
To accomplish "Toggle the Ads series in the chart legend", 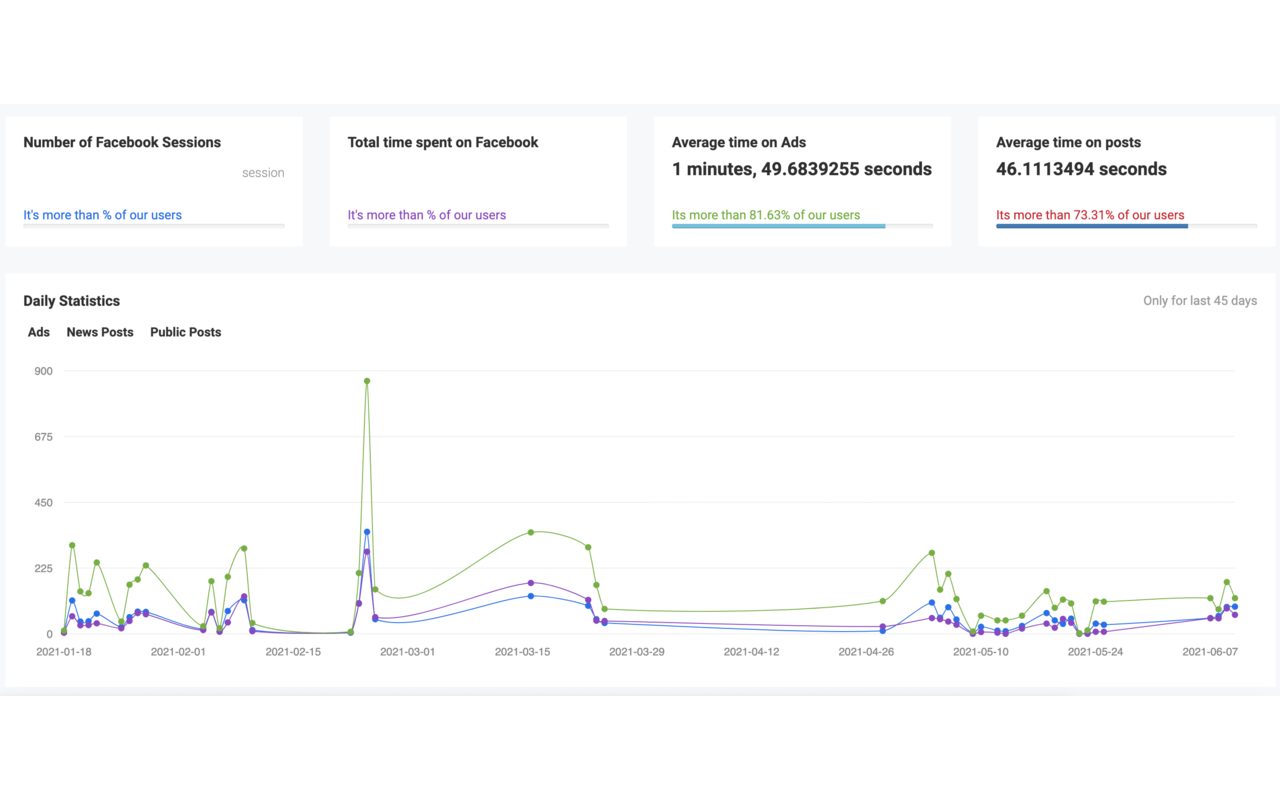I will click(39, 332).
